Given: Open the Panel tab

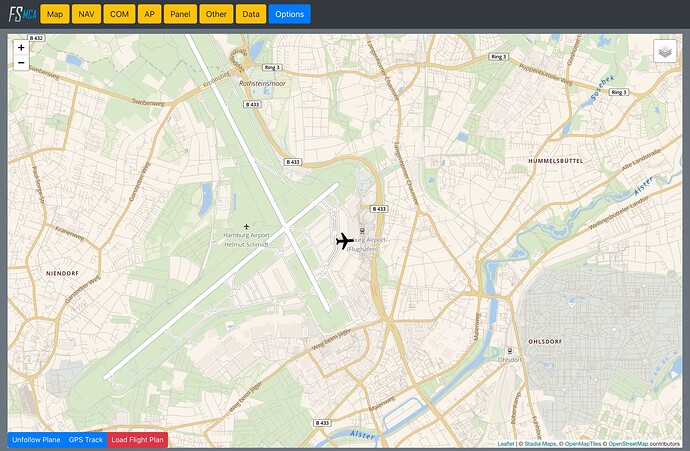Looking at the screenshot, I should click(x=180, y=14).
